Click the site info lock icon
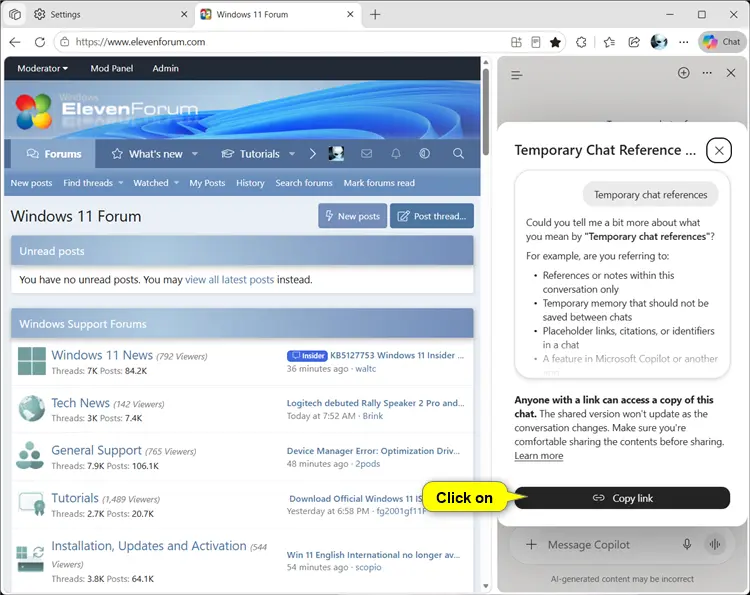This screenshot has width=750, height=595. tap(65, 42)
